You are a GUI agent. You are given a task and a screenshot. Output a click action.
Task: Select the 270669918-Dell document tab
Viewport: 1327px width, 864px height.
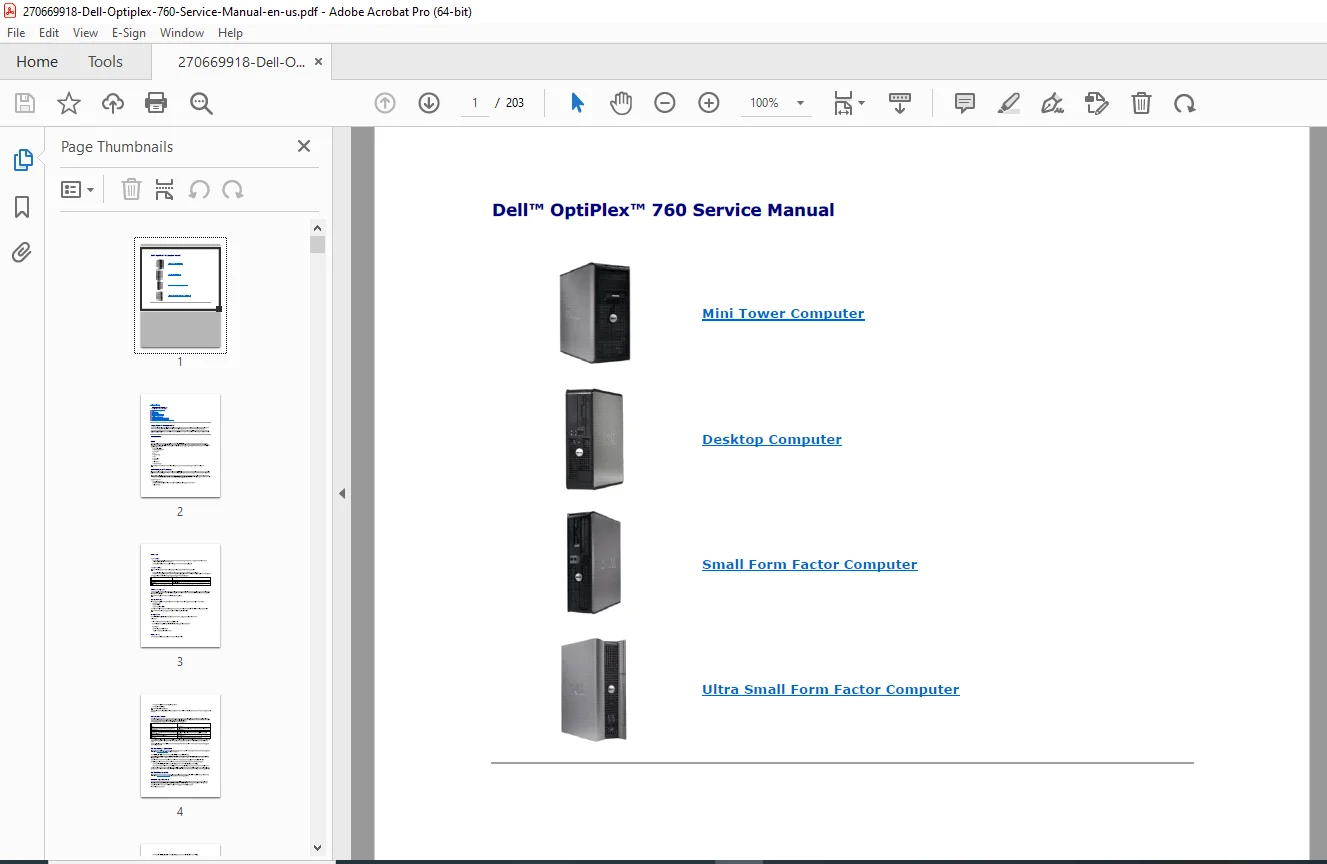[x=242, y=62]
